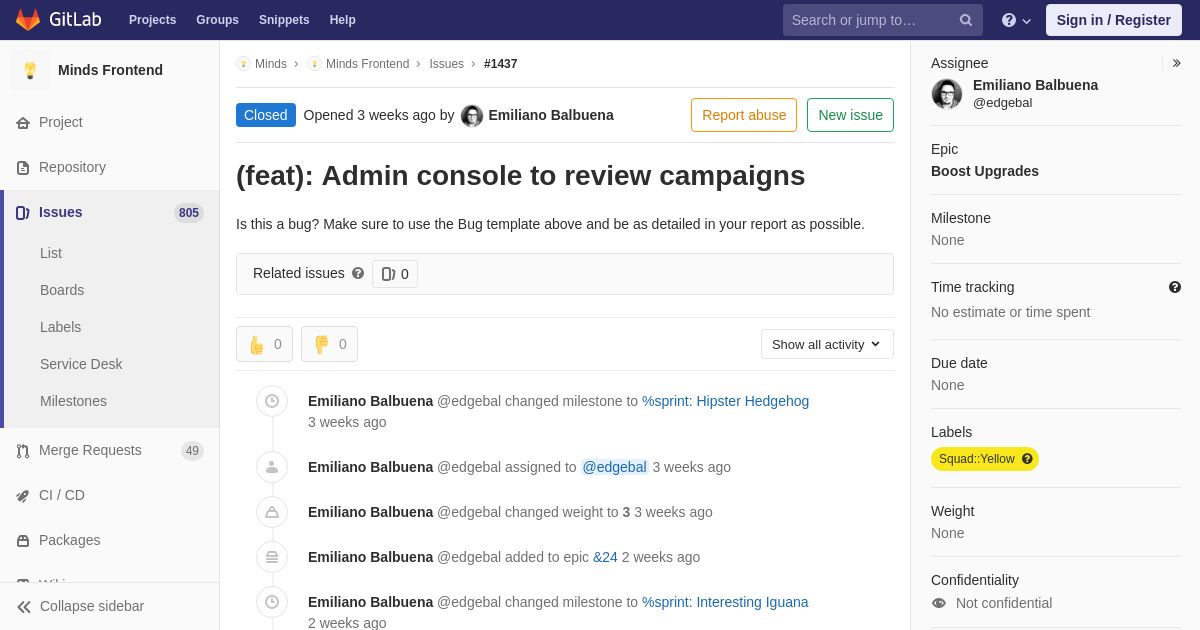Screen dimensions: 1200x630
Task: Open the Merge Requests sidebar icon
Action: click(x=23, y=451)
